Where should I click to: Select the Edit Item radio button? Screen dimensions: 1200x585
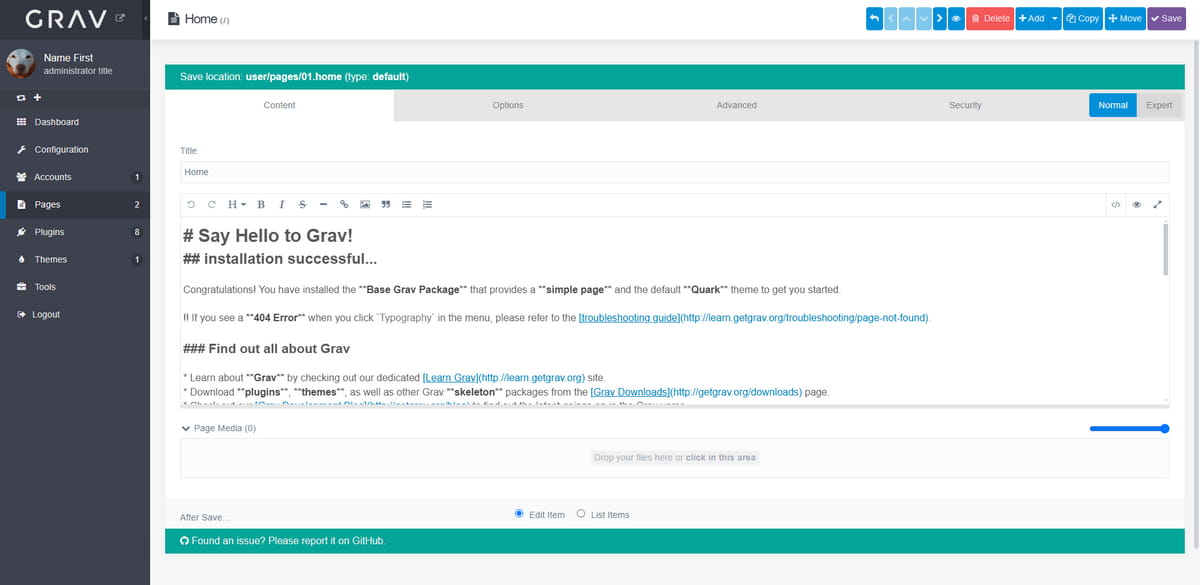point(519,514)
